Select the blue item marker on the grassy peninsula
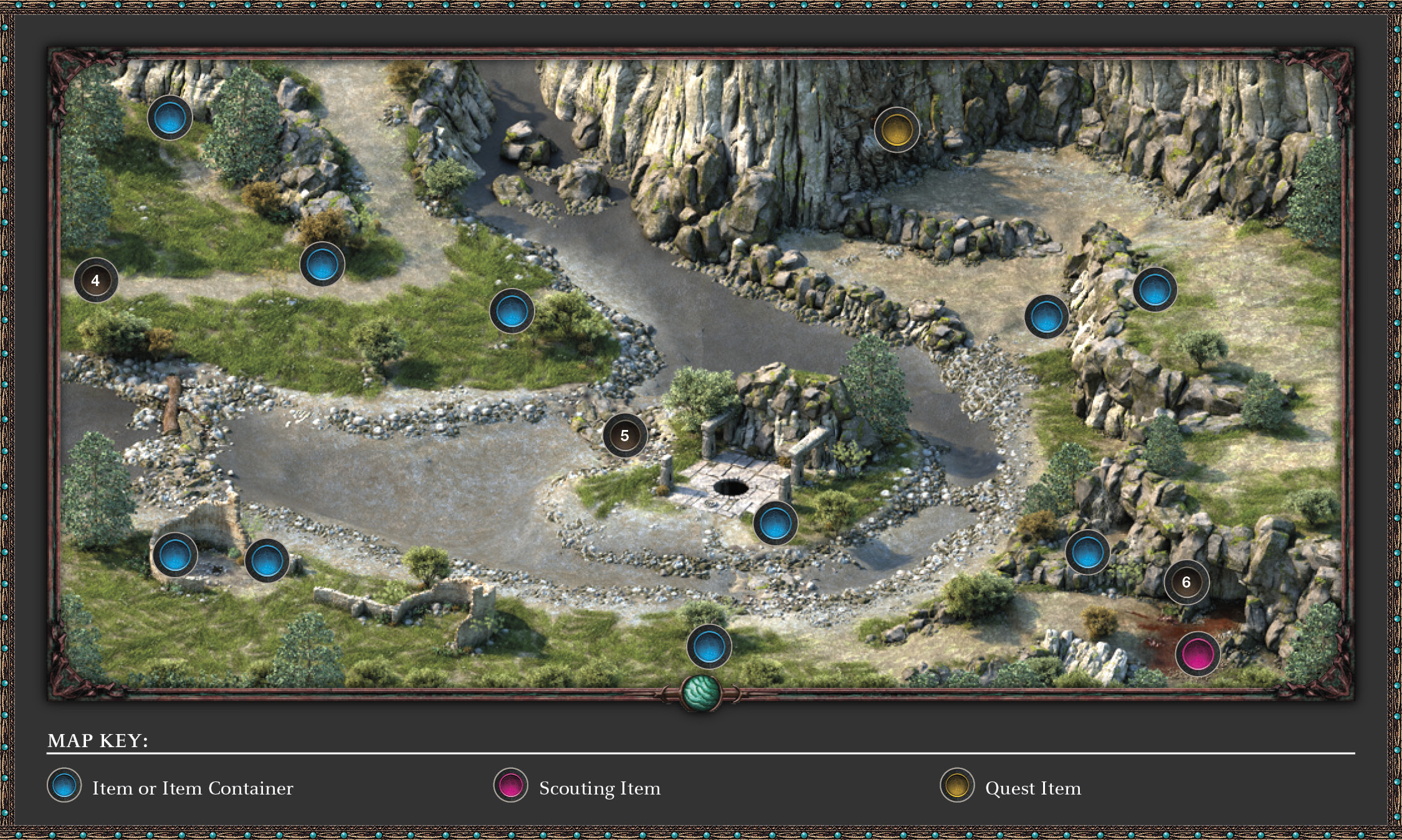The image size is (1402, 840). point(512,311)
